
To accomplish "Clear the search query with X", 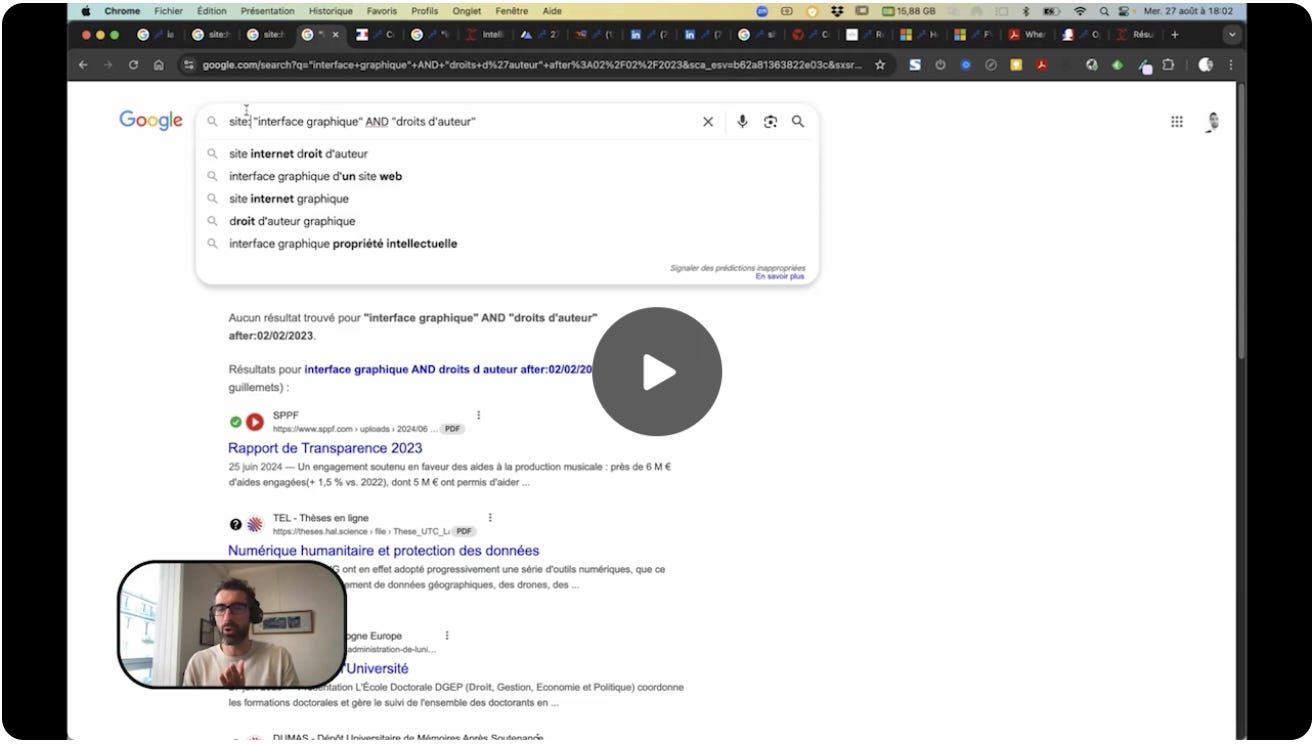I will click(x=708, y=121).
